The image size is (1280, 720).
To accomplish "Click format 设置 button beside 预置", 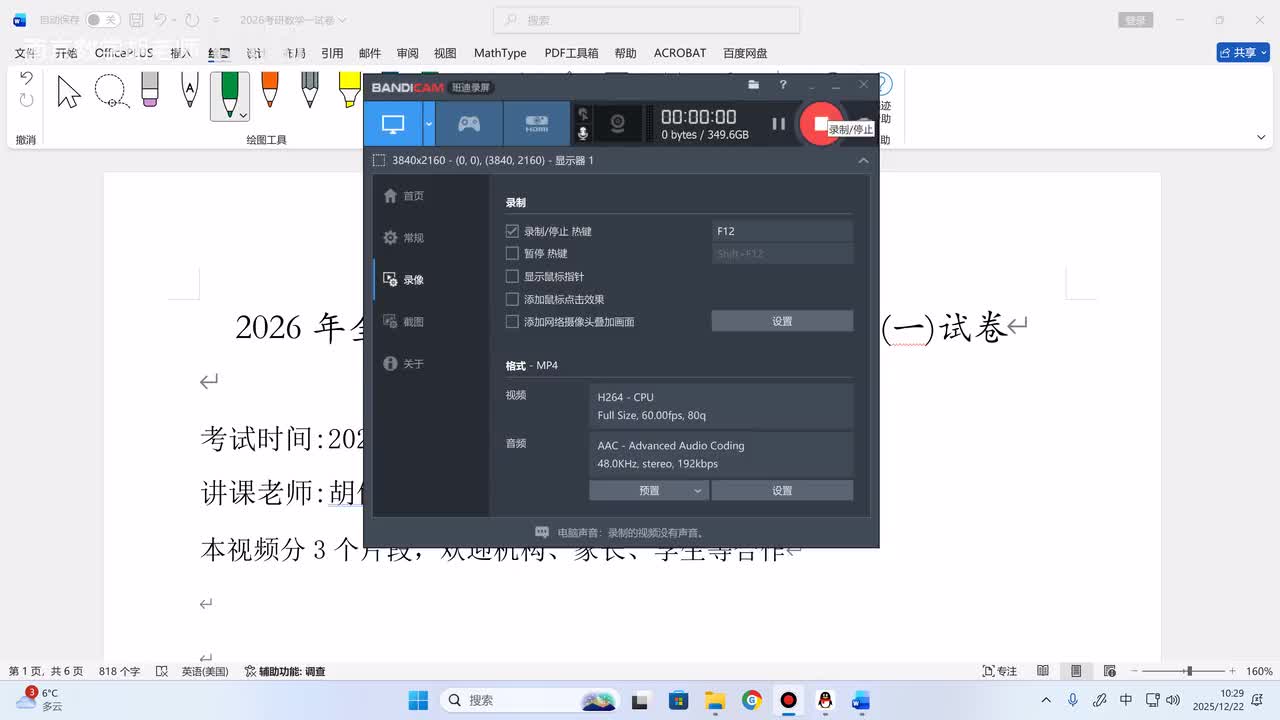I will point(782,490).
